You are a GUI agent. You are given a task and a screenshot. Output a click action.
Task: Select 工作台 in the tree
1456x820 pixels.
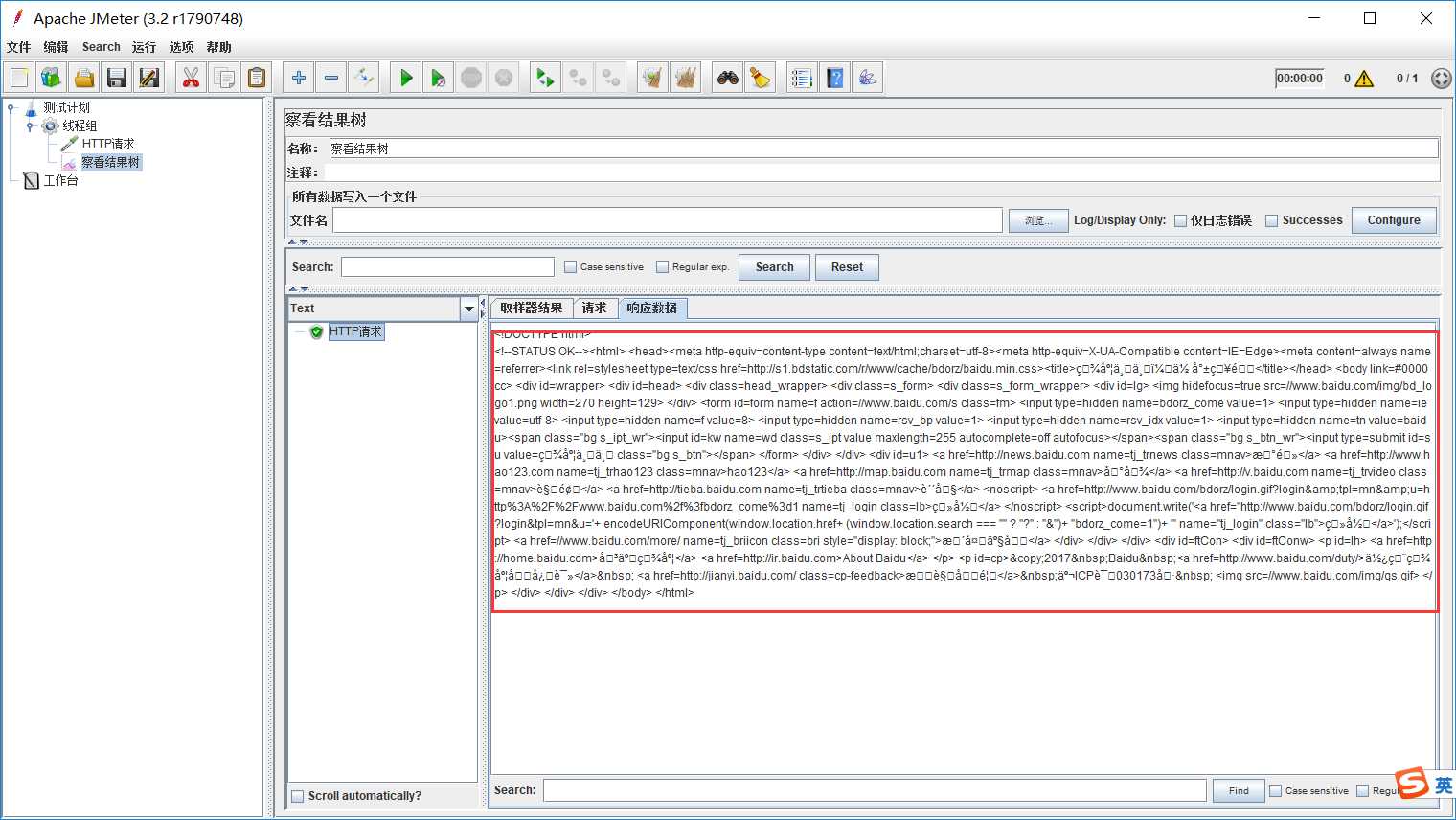click(60, 180)
